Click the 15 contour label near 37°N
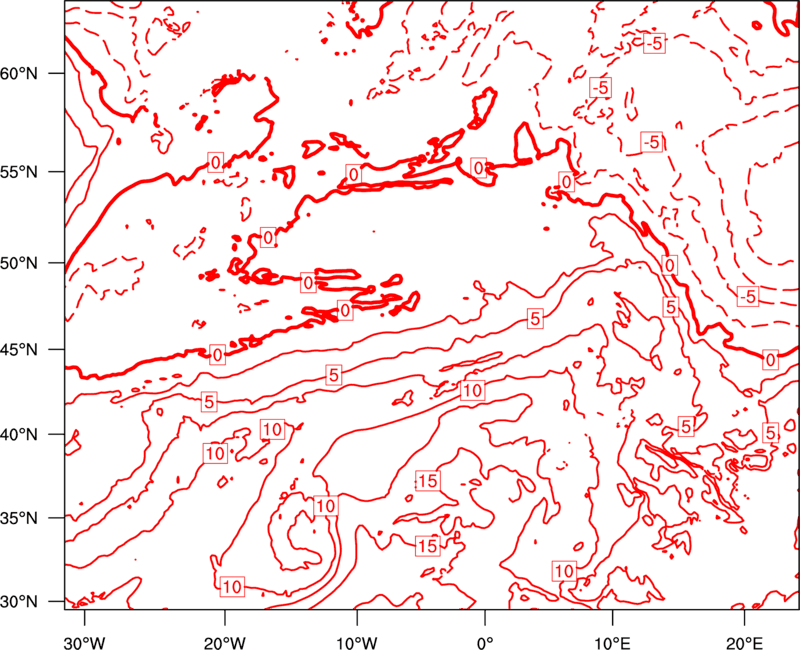This screenshot has width=800, height=650. click(428, 481)
